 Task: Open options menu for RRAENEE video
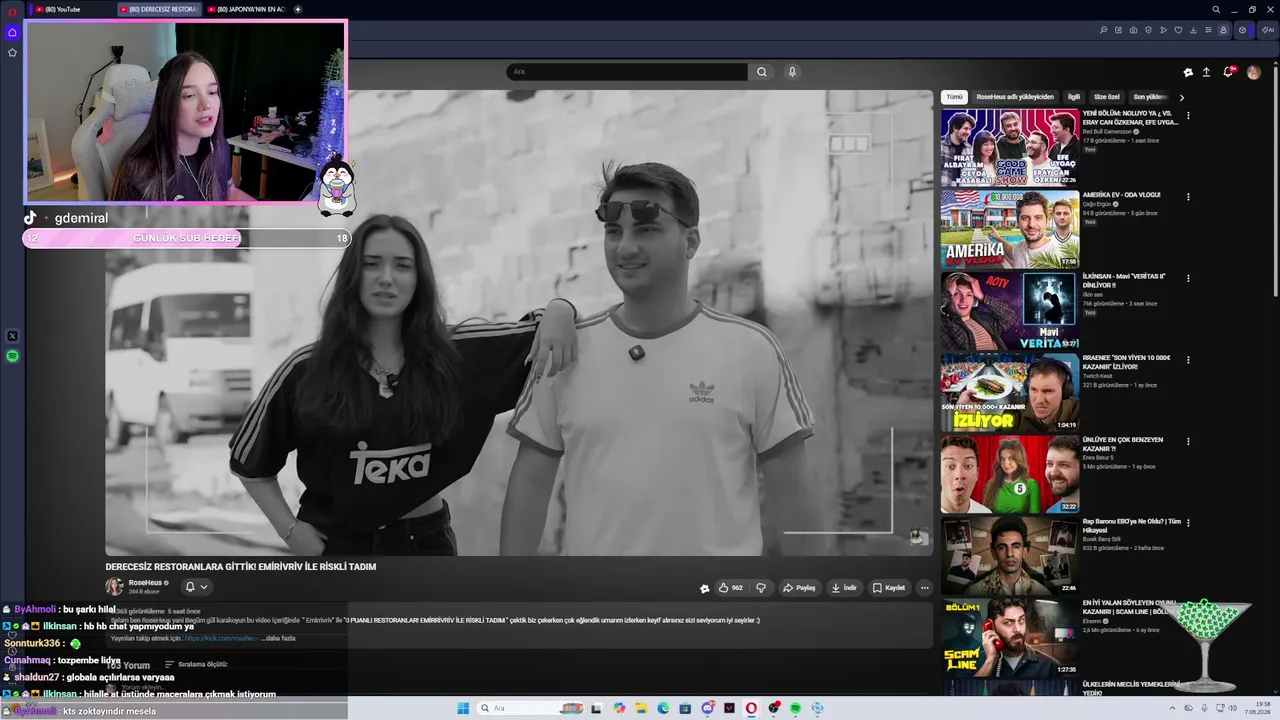(1188, 360)
